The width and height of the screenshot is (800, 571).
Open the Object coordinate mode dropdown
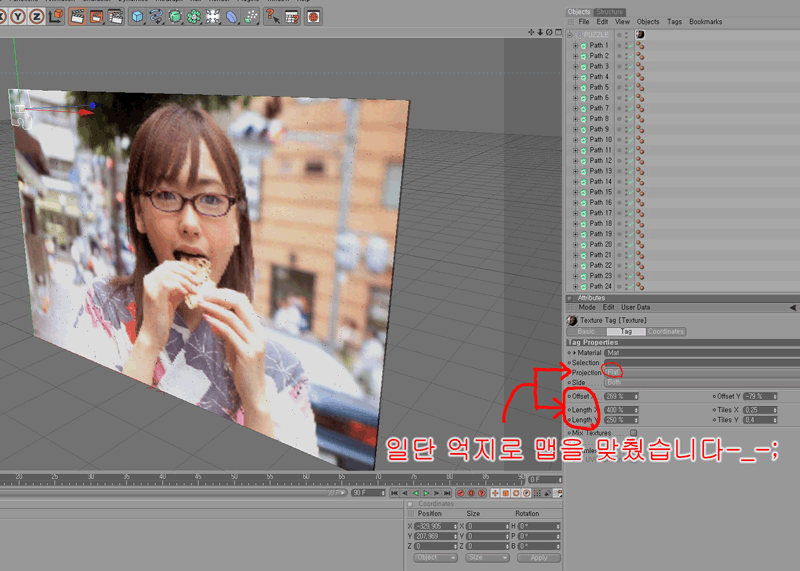[x=435, y=558]
